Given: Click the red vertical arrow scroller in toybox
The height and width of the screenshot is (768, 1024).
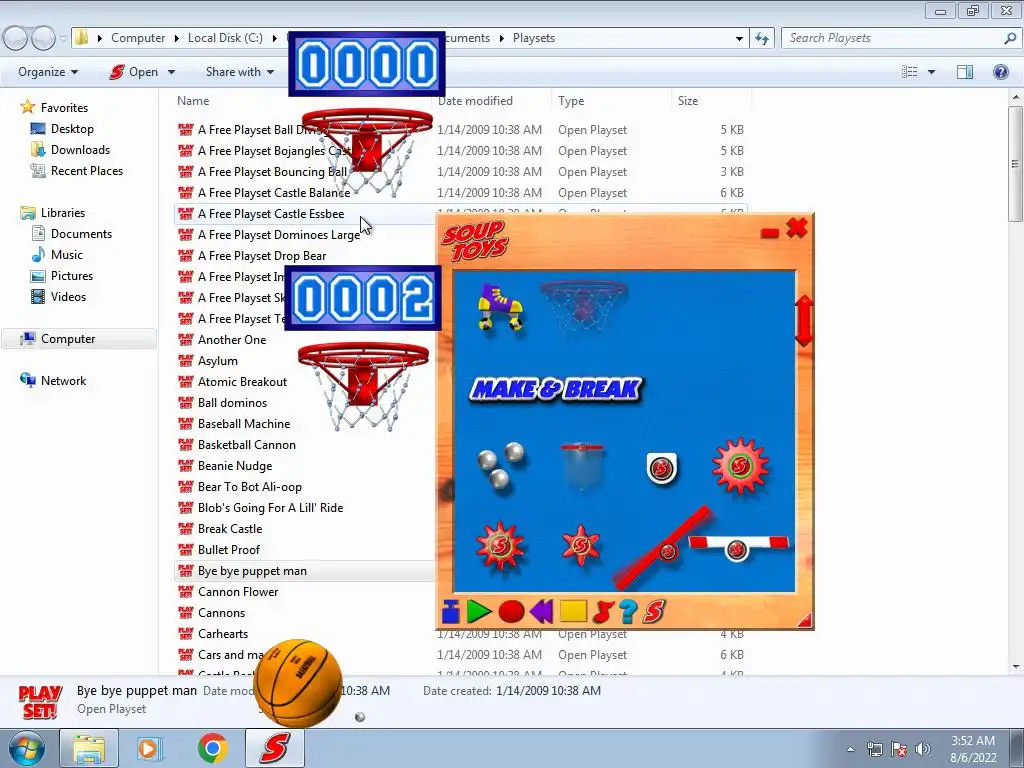Looking at the screenshot, I should coord(804,320).
